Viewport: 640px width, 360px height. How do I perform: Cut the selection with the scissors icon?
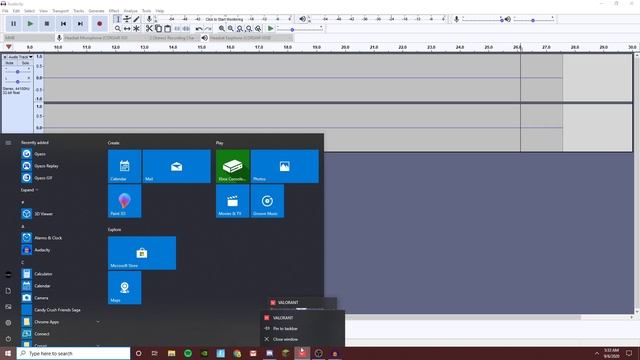[x=149, y=29]
